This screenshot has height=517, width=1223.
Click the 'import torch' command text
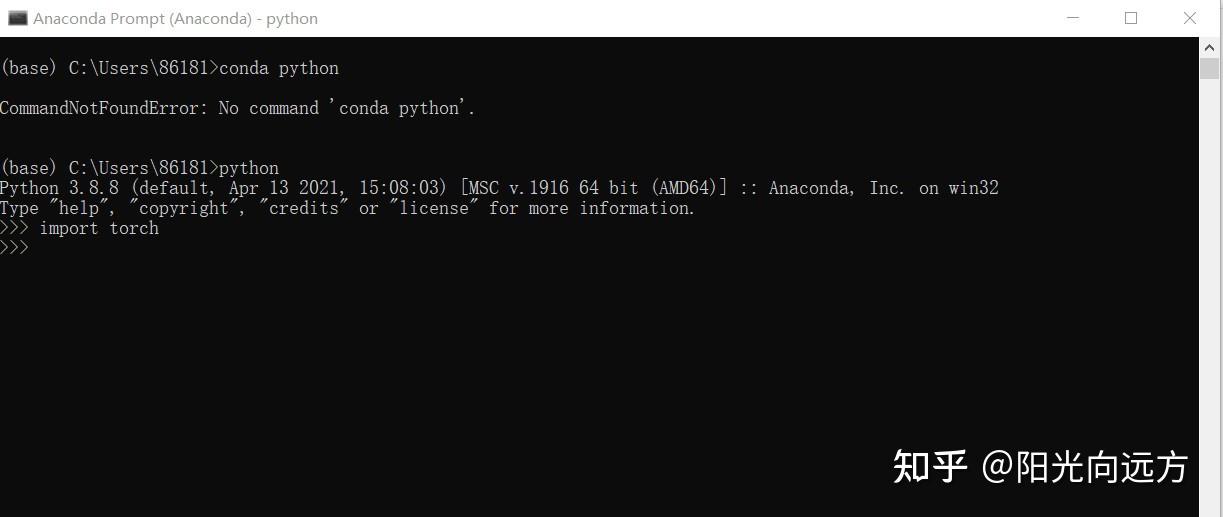point(99,228)
